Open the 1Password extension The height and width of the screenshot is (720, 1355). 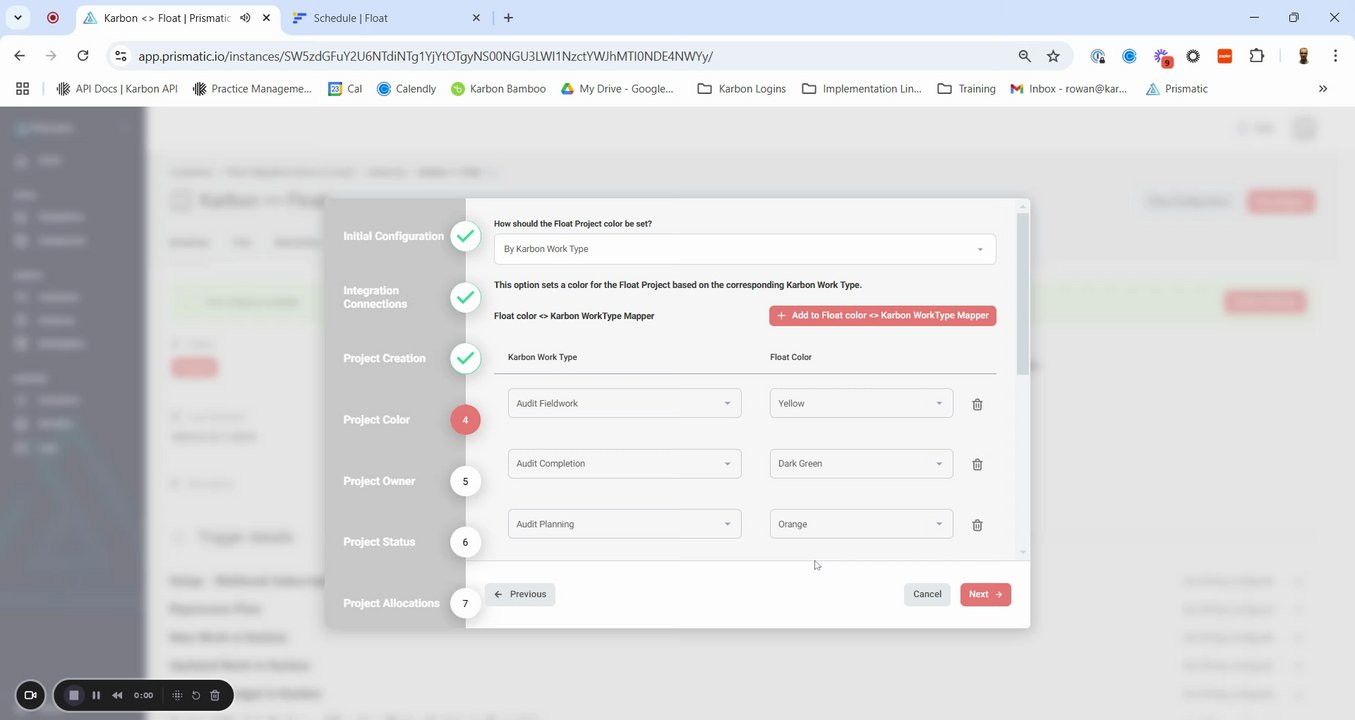(1098, 56)
